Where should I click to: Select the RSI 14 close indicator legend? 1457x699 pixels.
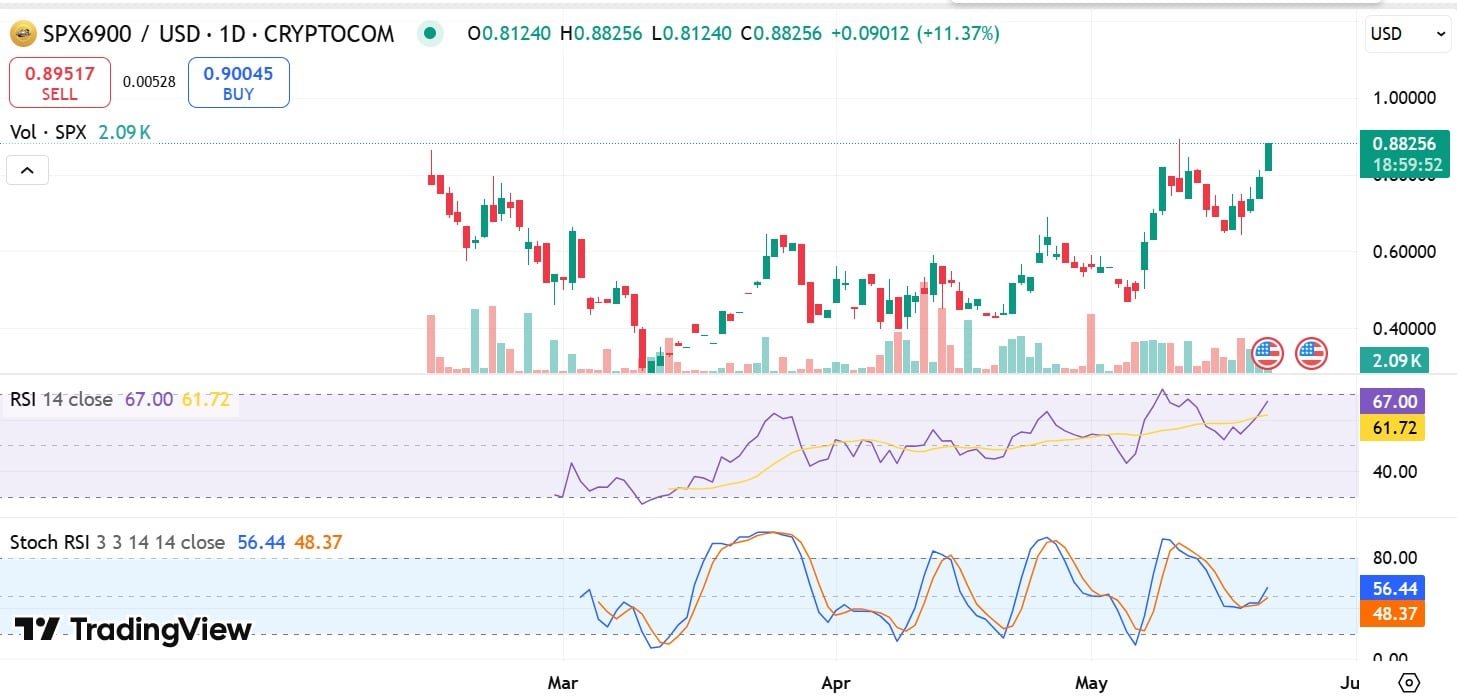[x=62, y=400]
